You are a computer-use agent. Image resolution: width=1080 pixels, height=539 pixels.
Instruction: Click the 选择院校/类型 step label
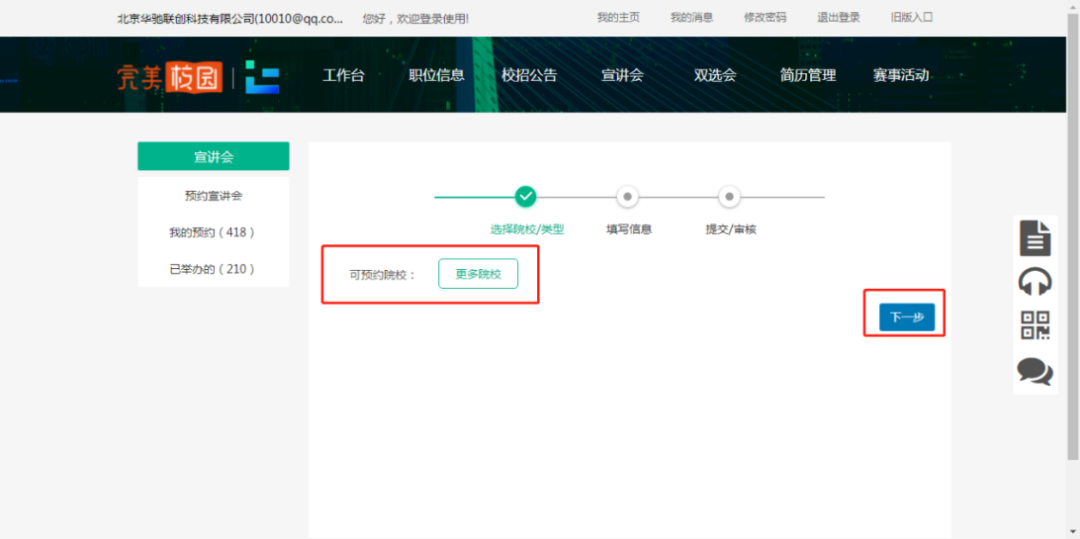[527, 230]
